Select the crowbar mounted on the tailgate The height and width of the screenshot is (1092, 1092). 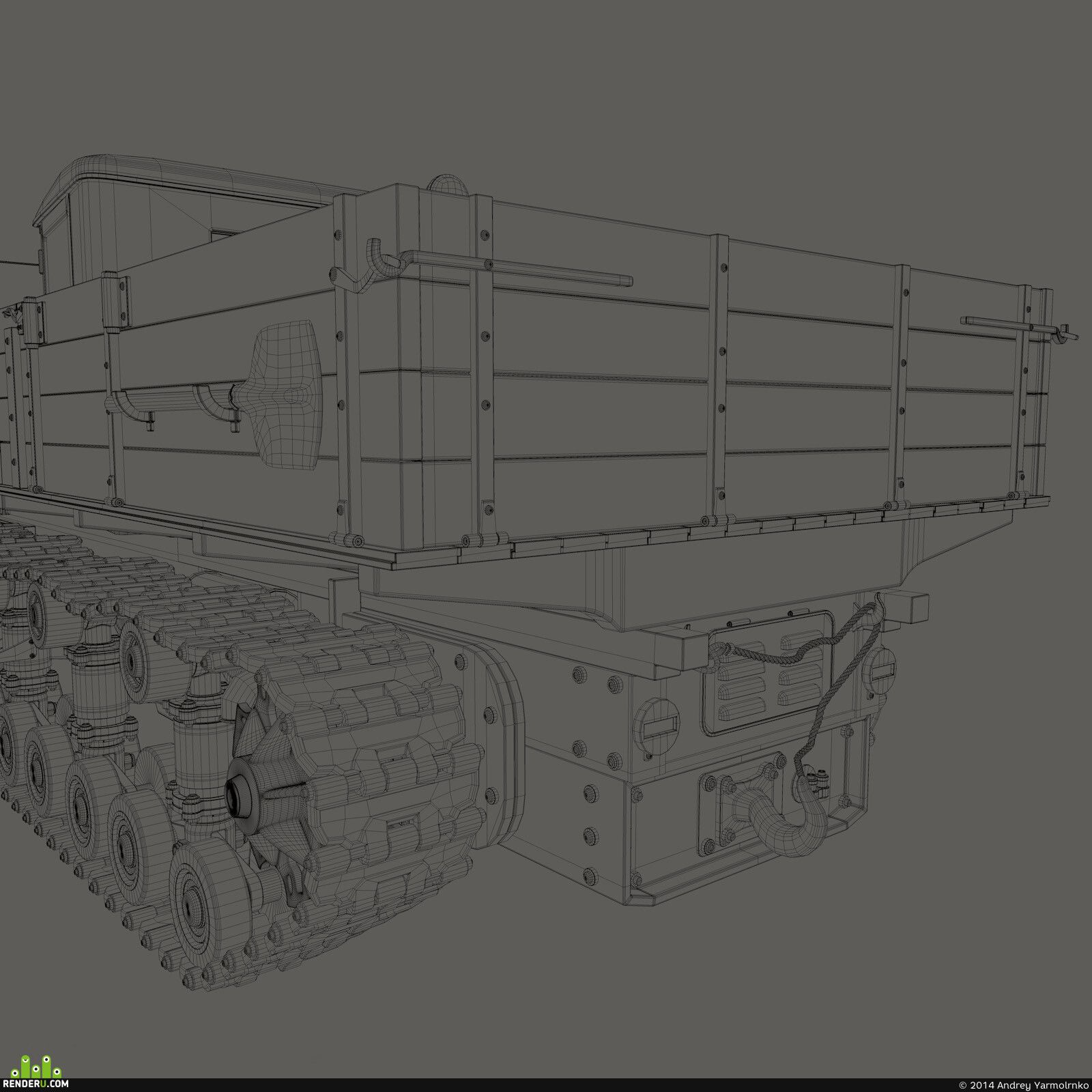click(x=498, y=263)
